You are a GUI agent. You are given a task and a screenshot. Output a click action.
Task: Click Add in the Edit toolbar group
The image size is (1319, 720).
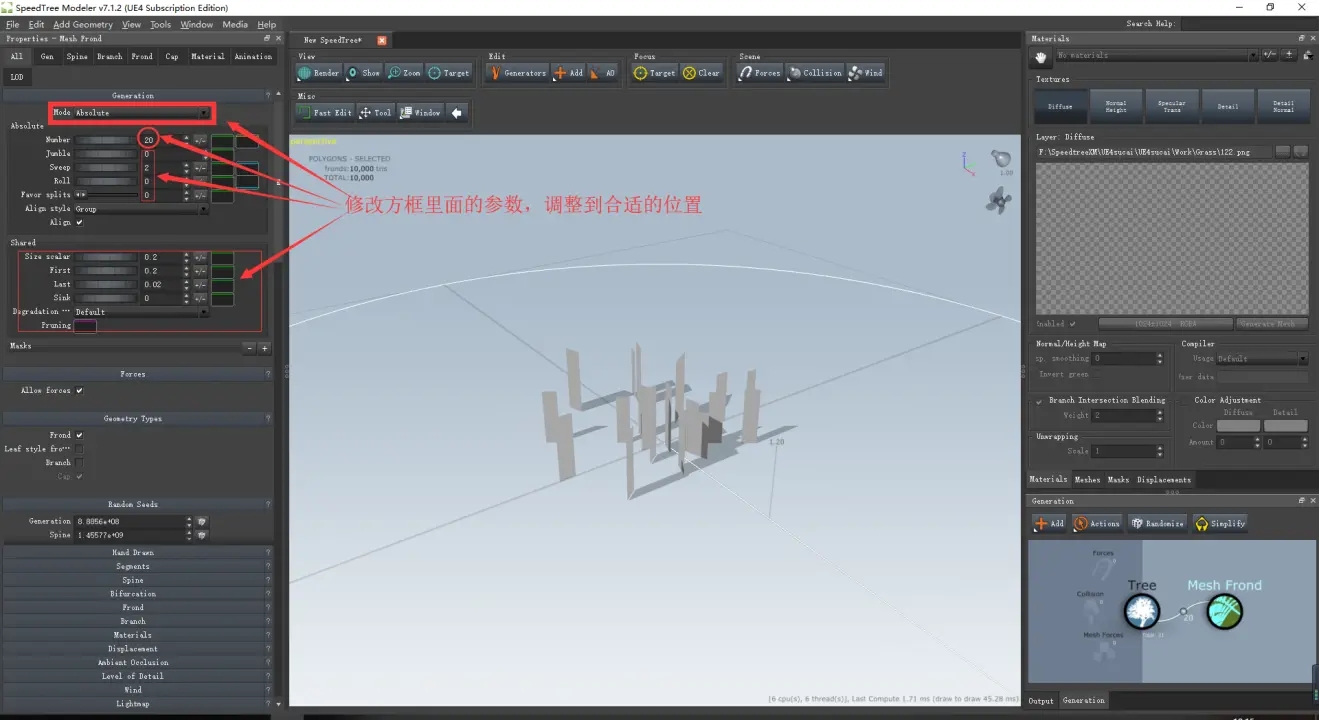(569, 73)
